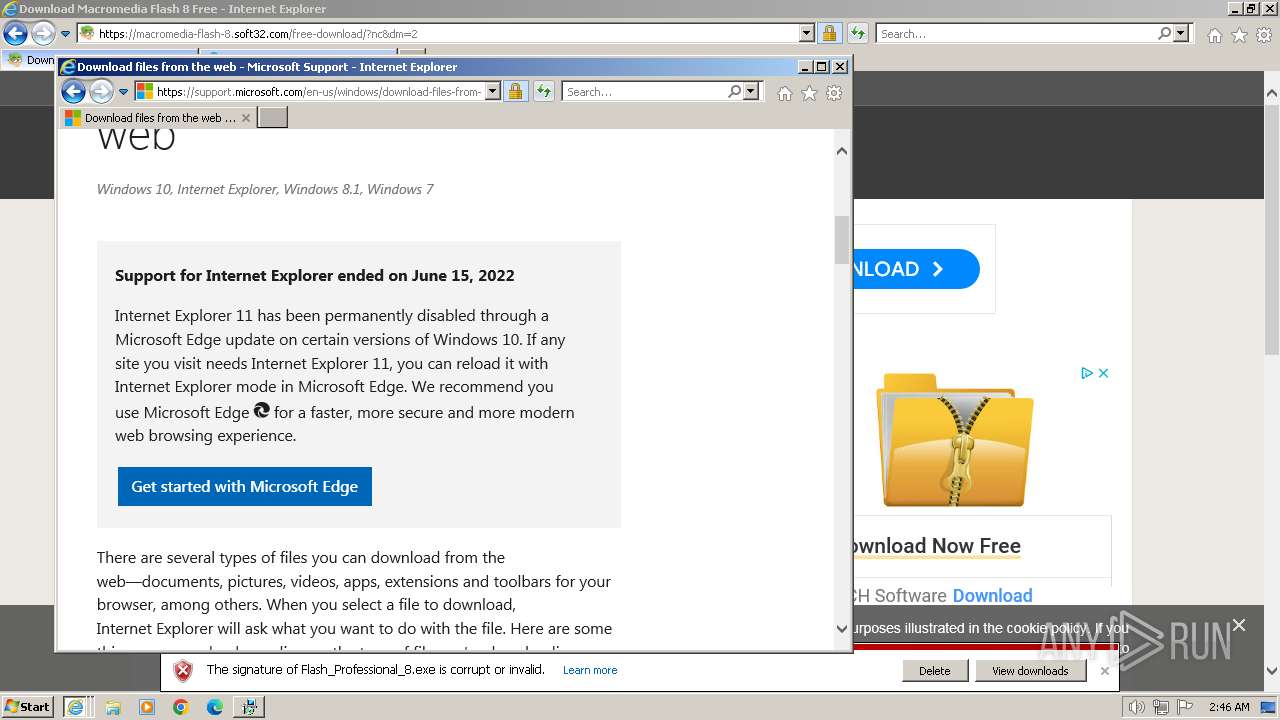Expand address dropdown in soft32 window
1280x720 pixels.
(807, 34)
